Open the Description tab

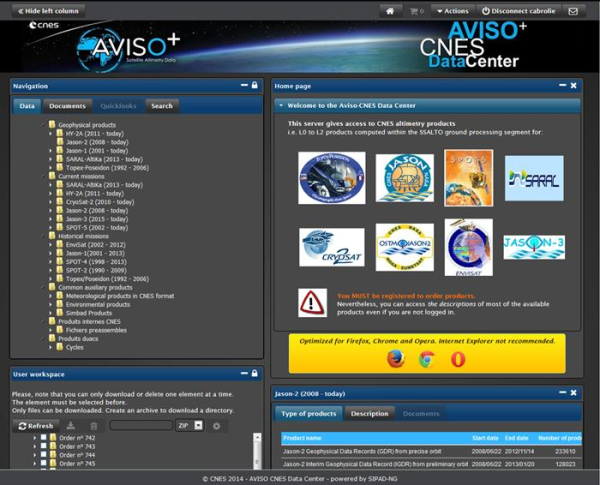[369, 414]
